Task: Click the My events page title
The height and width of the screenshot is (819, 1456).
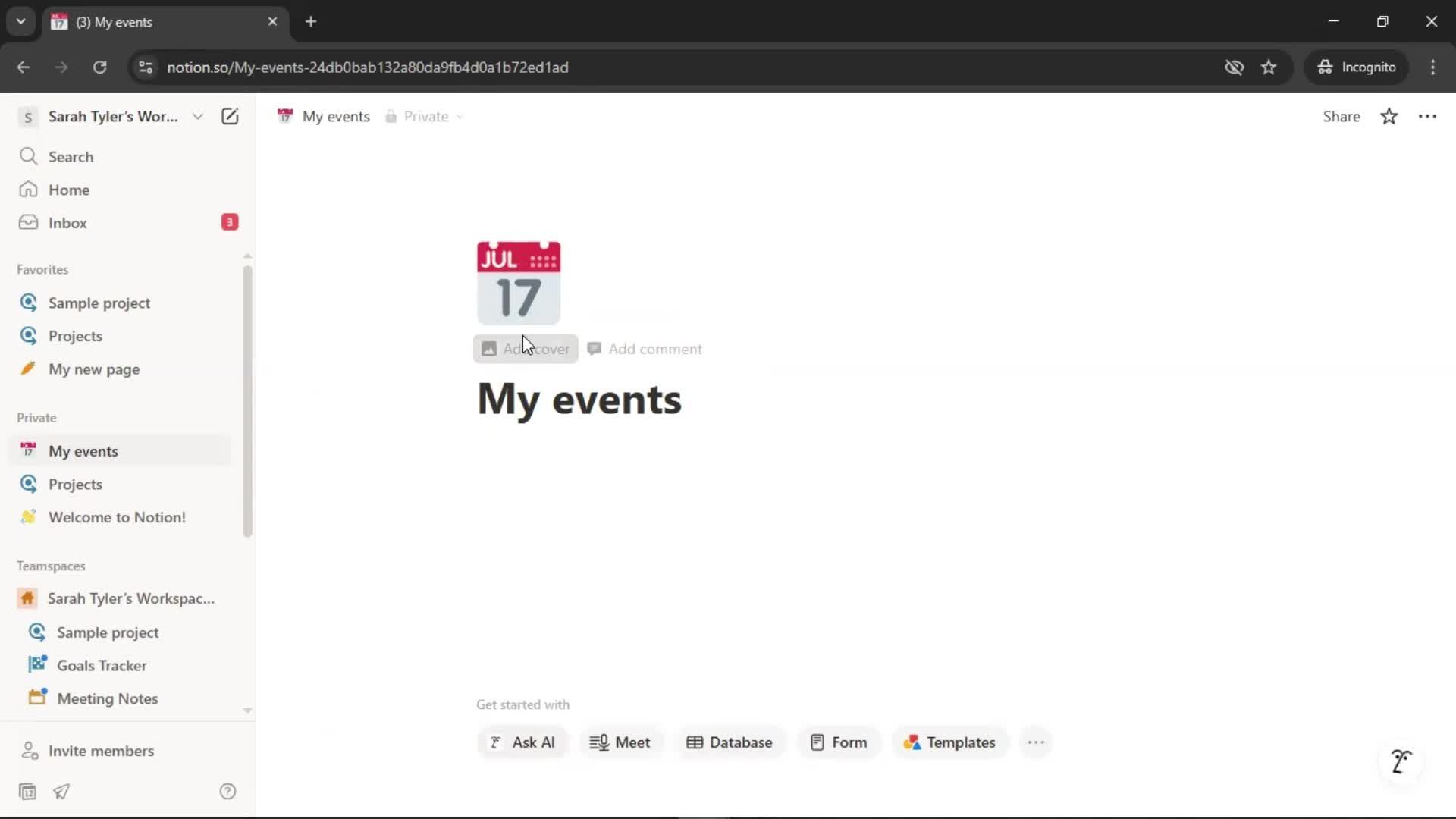Action: (579, 399)
